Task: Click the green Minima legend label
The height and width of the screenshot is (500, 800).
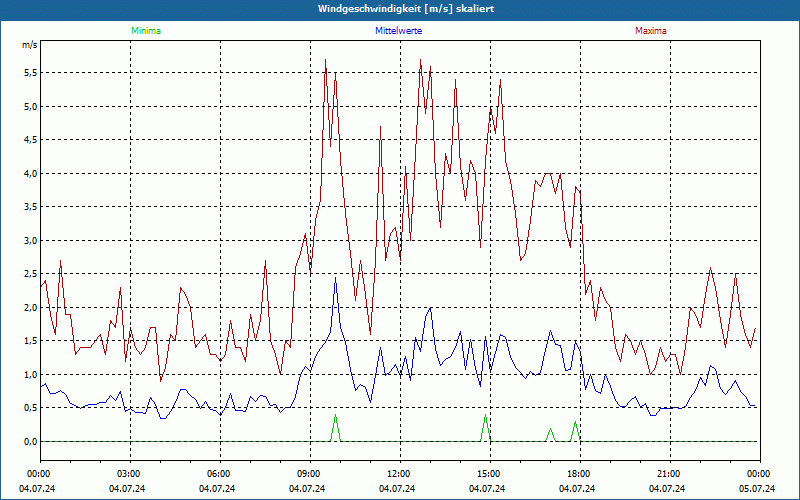Action: 146,31
